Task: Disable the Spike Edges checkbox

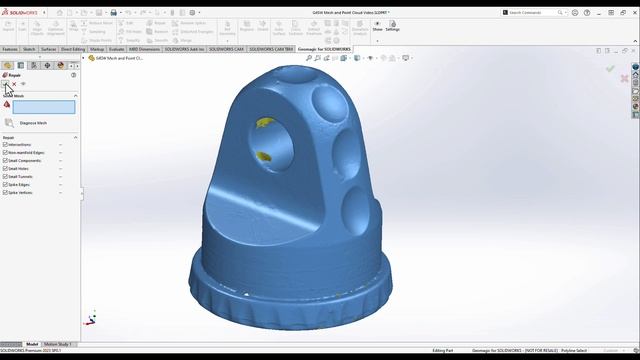Action: point(5,184)
